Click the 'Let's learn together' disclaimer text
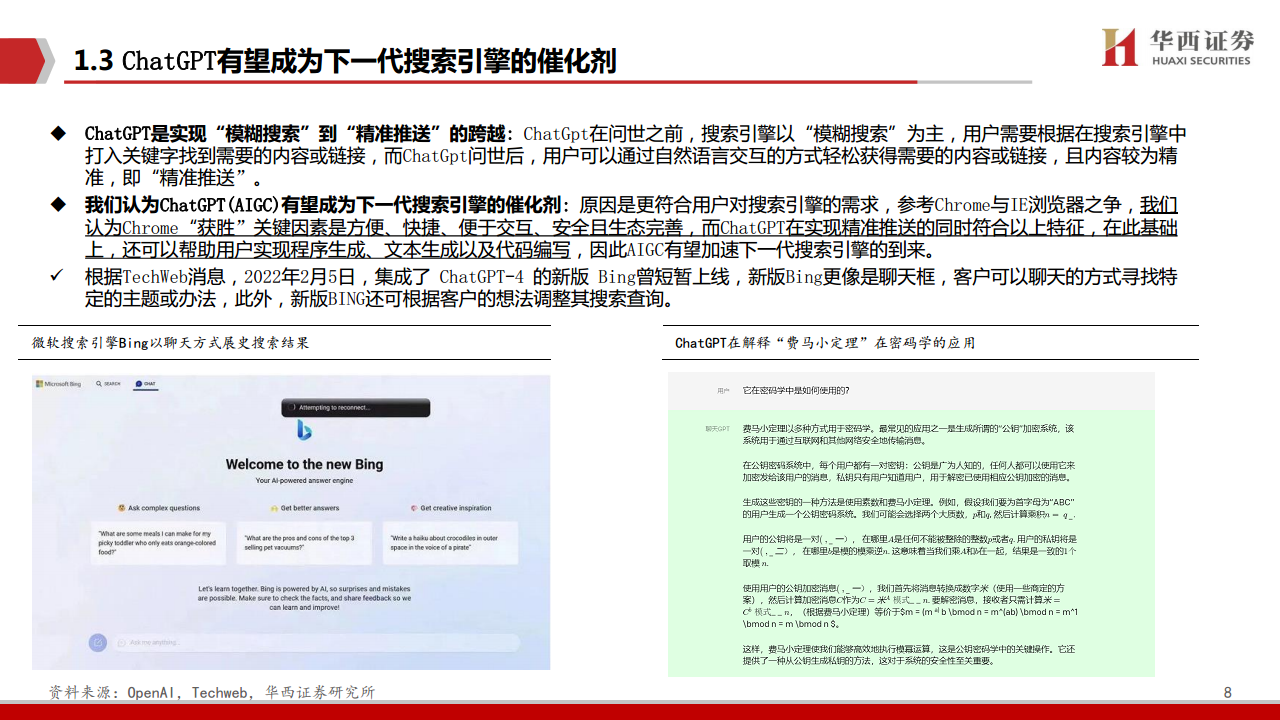This screenshot has width=1280, height=720. click(304, 598)
